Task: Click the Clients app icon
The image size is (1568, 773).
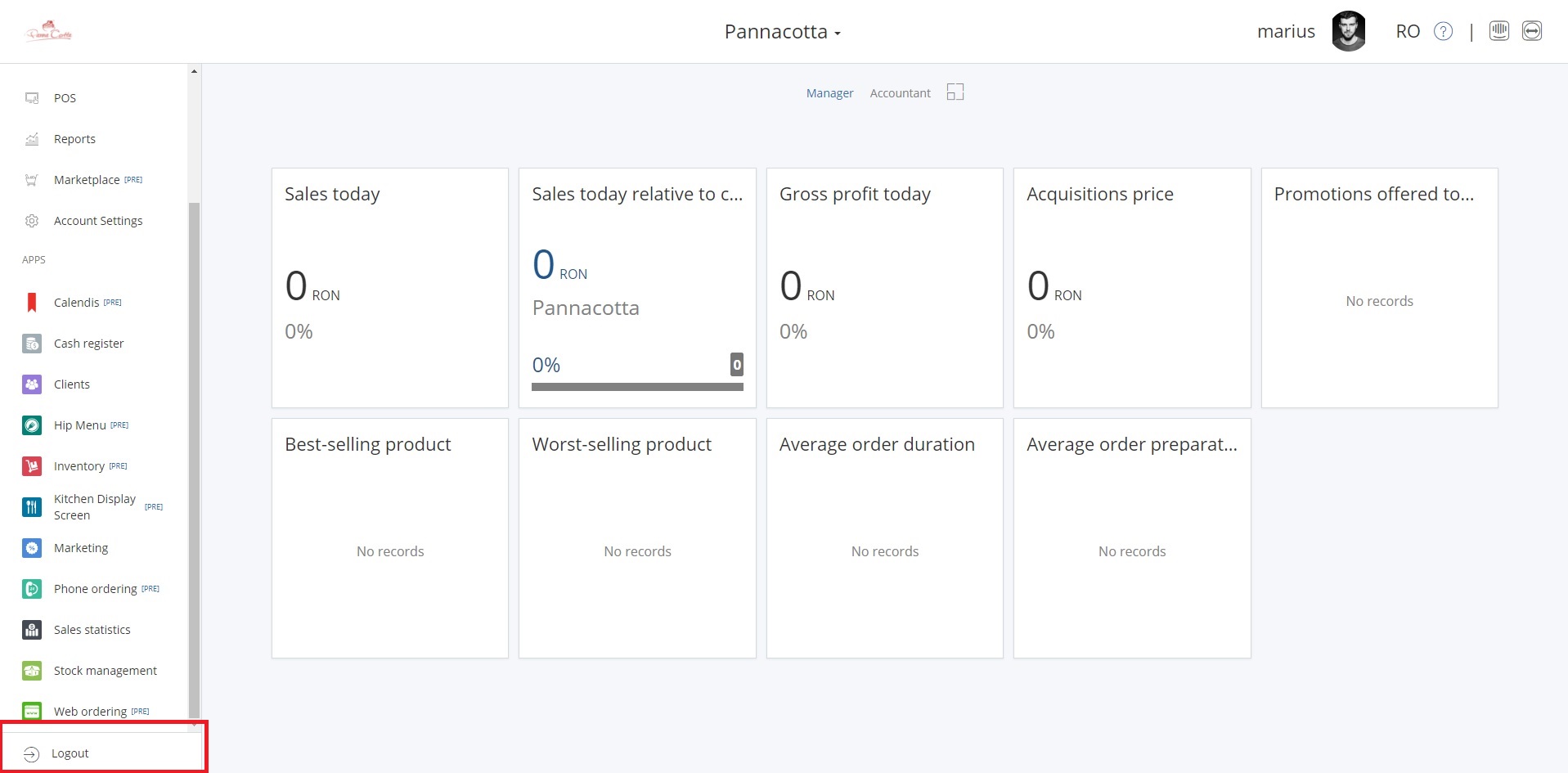Action: click(32, 384)
